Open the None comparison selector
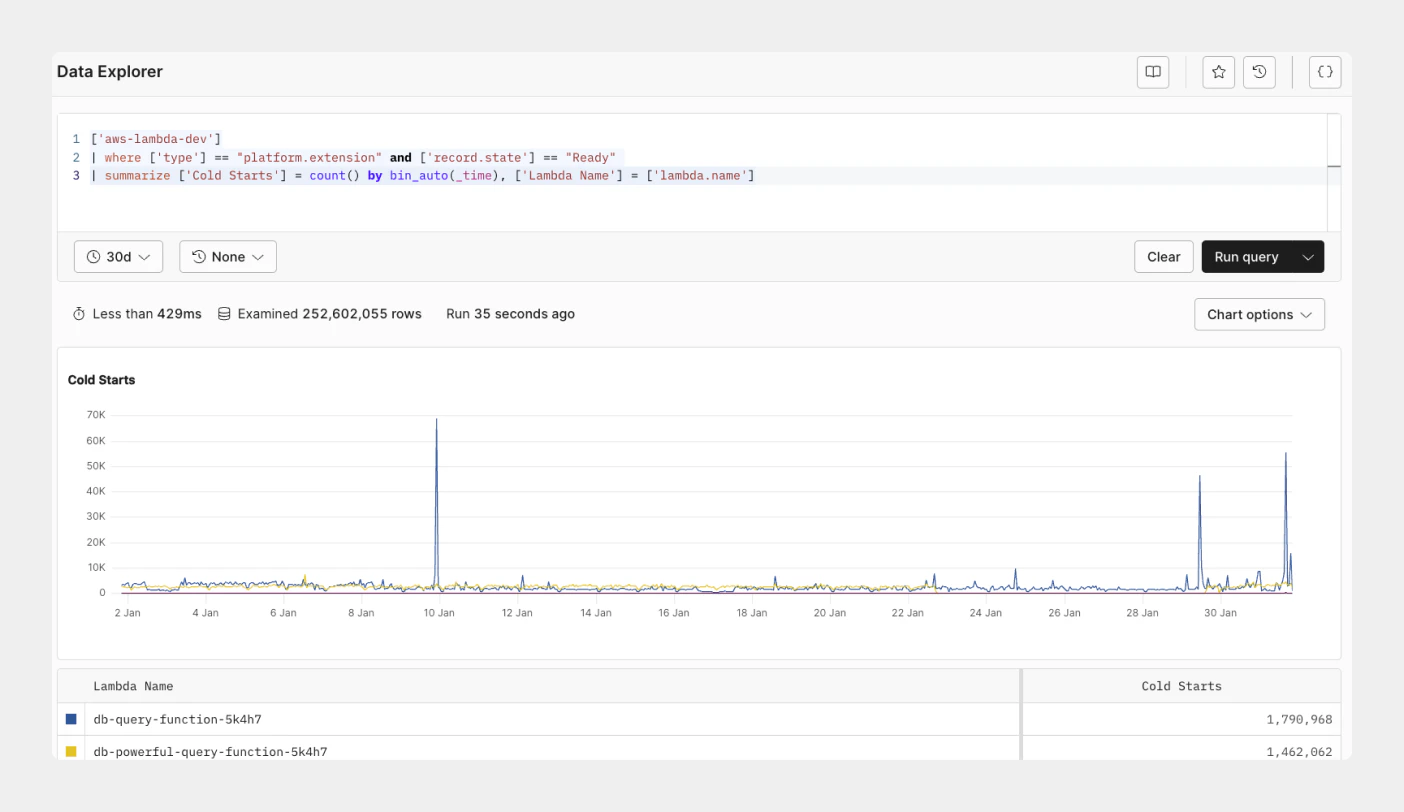1404x812 pixels. tap(227, 256)
